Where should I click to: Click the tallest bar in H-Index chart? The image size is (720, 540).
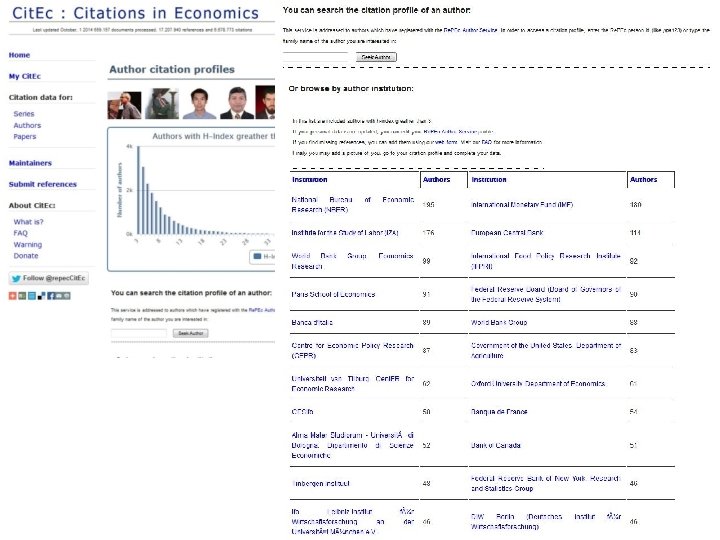tap(139, 190)
